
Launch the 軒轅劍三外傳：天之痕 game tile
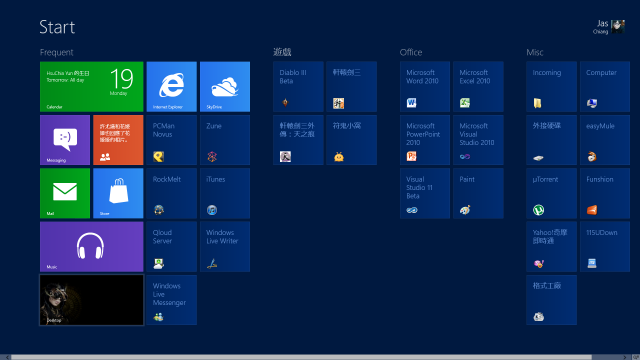click(x=298, y=140)
